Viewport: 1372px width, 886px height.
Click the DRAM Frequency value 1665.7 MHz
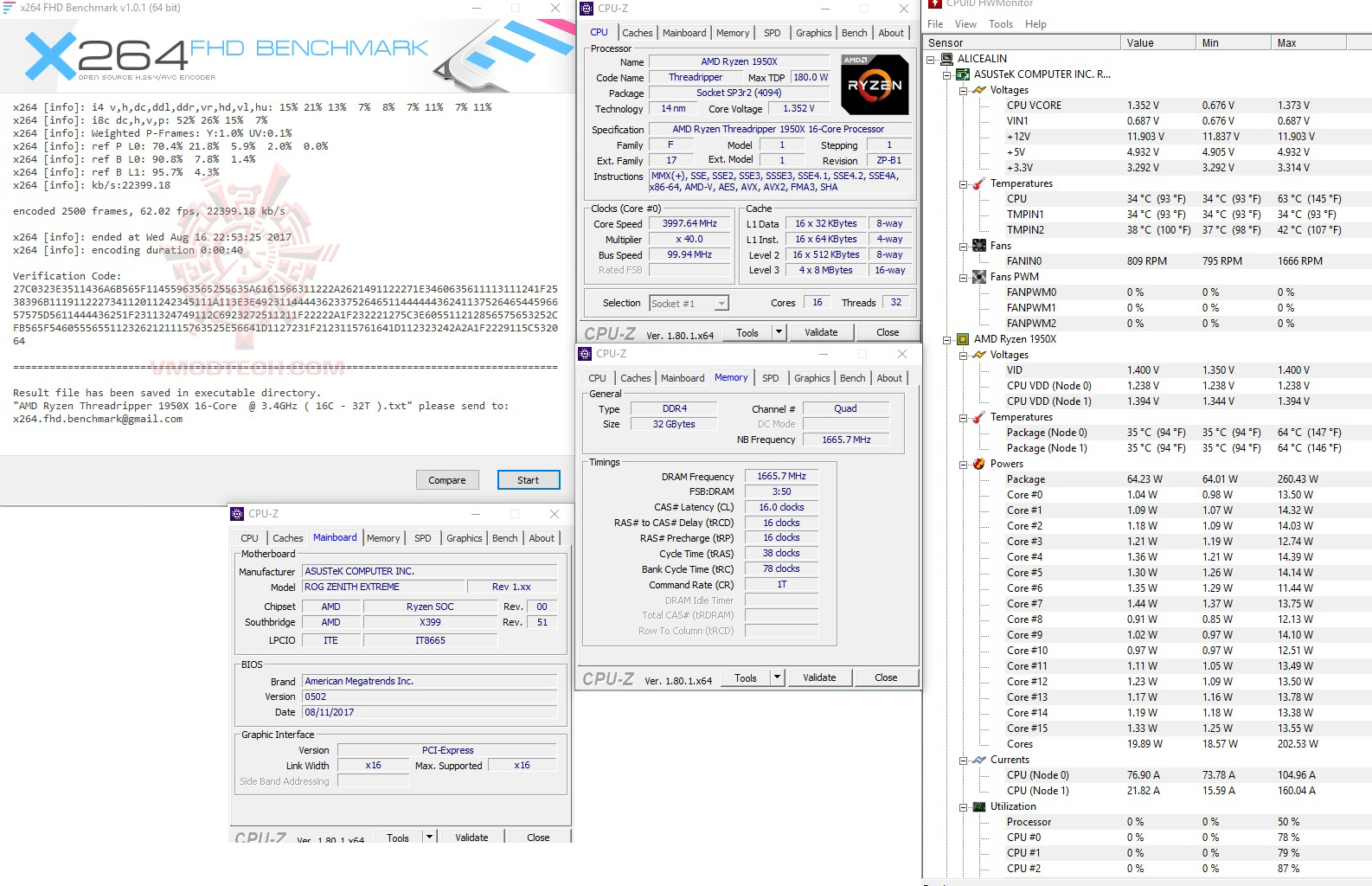pos(781,476)
